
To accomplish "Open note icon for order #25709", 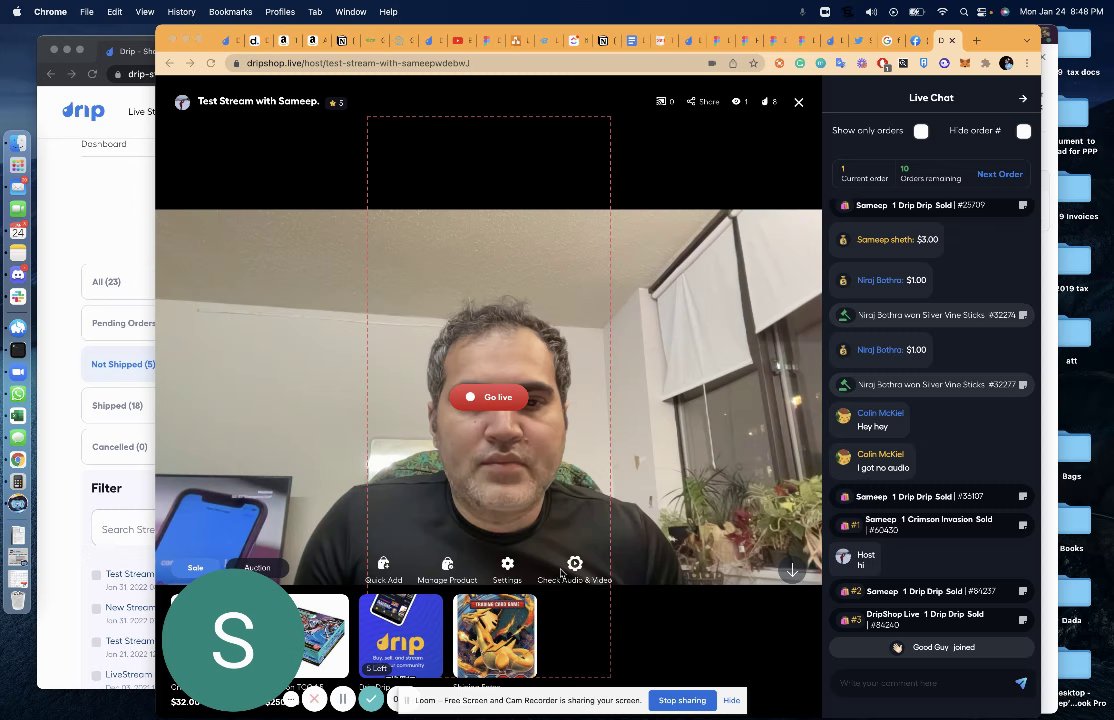I will (x=1023, y=205).
